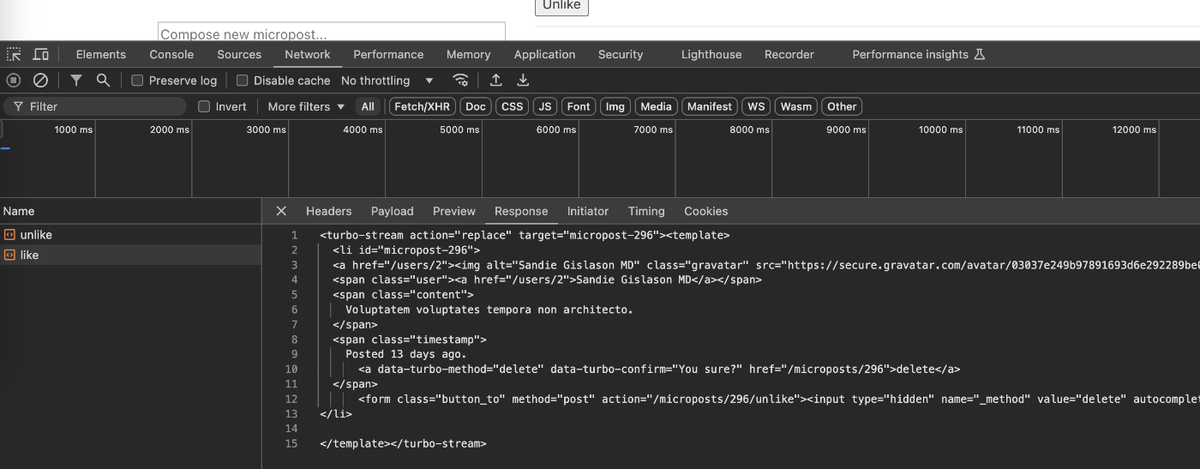Filter requests by Font type
1200x469 pixels.
click(579, 107)
